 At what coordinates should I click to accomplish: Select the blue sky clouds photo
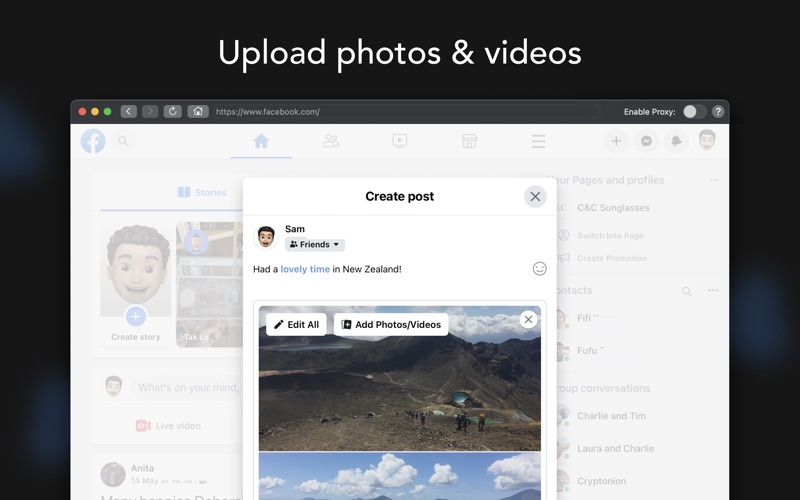tap(399, 477)
